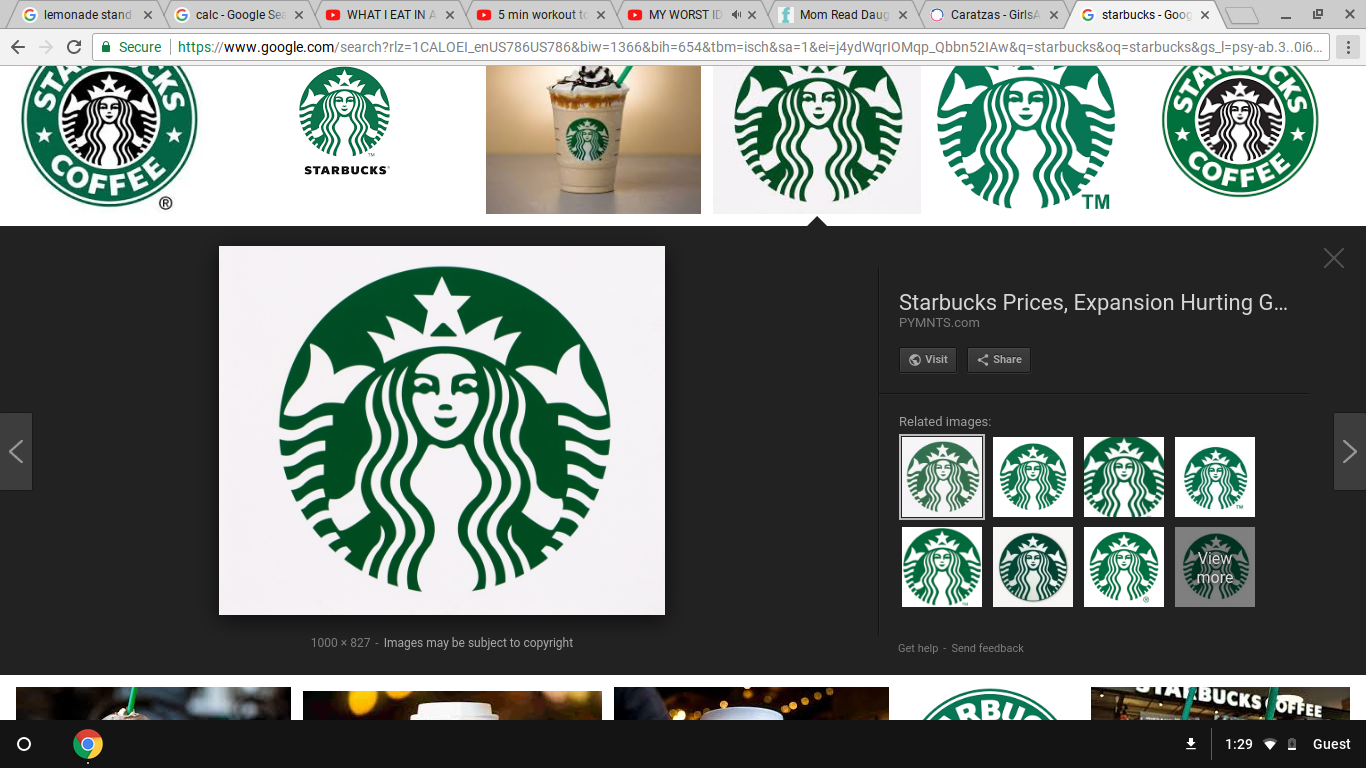Open a new tab with the new tab button
The height and width of the screenshot is (768, 1366).
[x=1242, y=16]
